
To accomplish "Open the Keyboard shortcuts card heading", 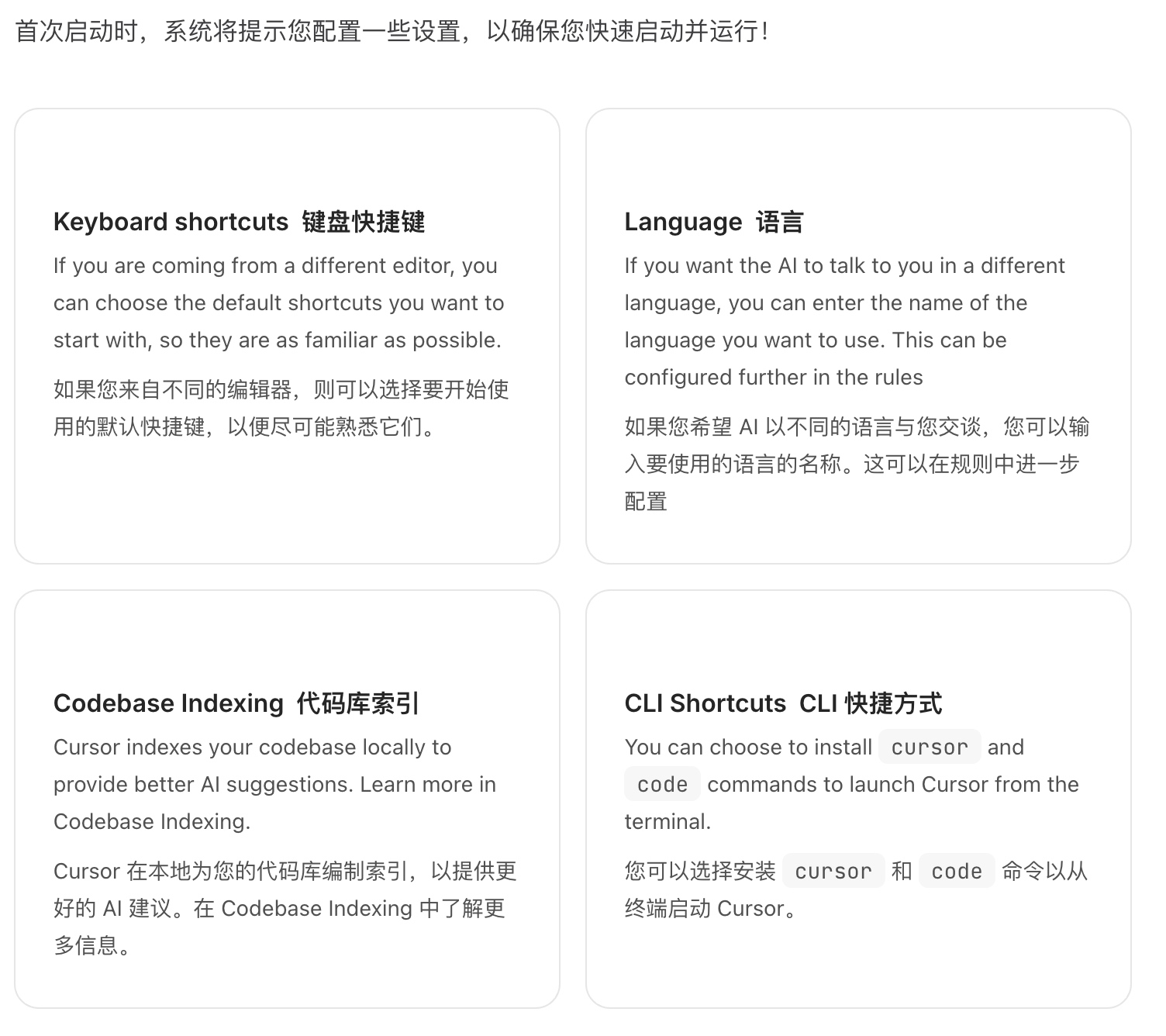I will pyautogui.click(x=239, y=222).
